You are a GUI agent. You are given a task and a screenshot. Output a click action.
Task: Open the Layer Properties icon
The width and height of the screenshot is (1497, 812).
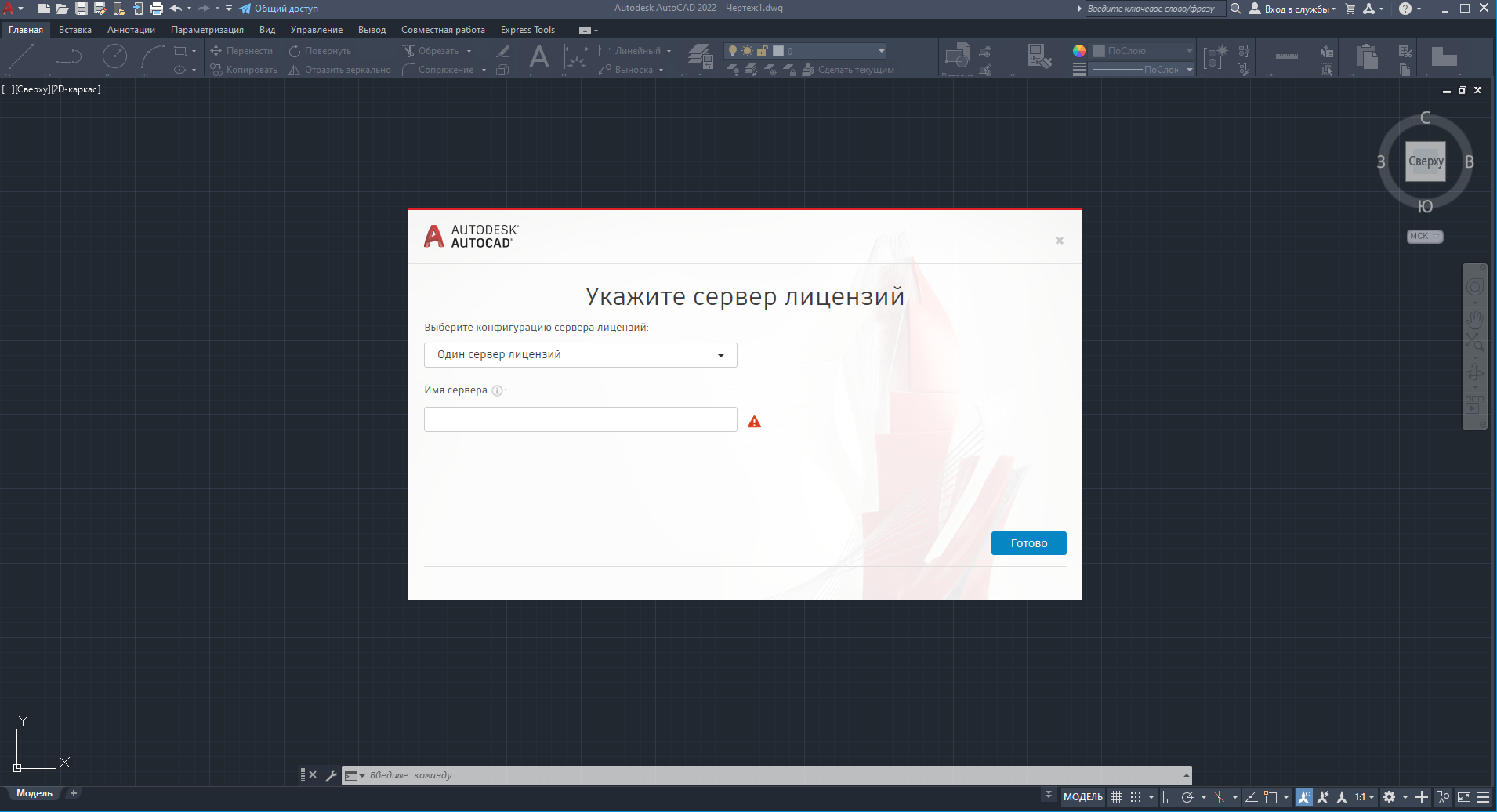click(700, 57)
